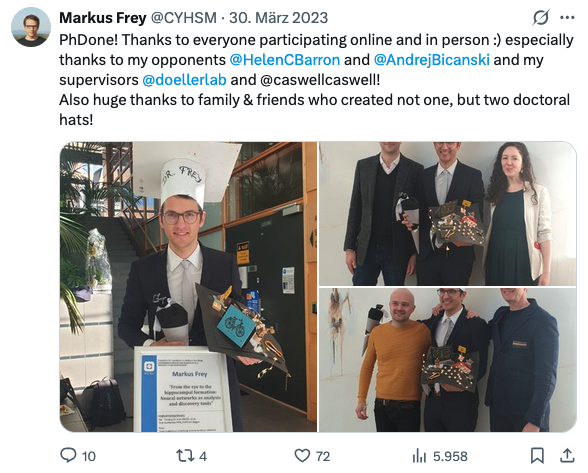The image size is (588, 473).
Task: Click the Grok slashed circle icon
Action: [541, 17]
